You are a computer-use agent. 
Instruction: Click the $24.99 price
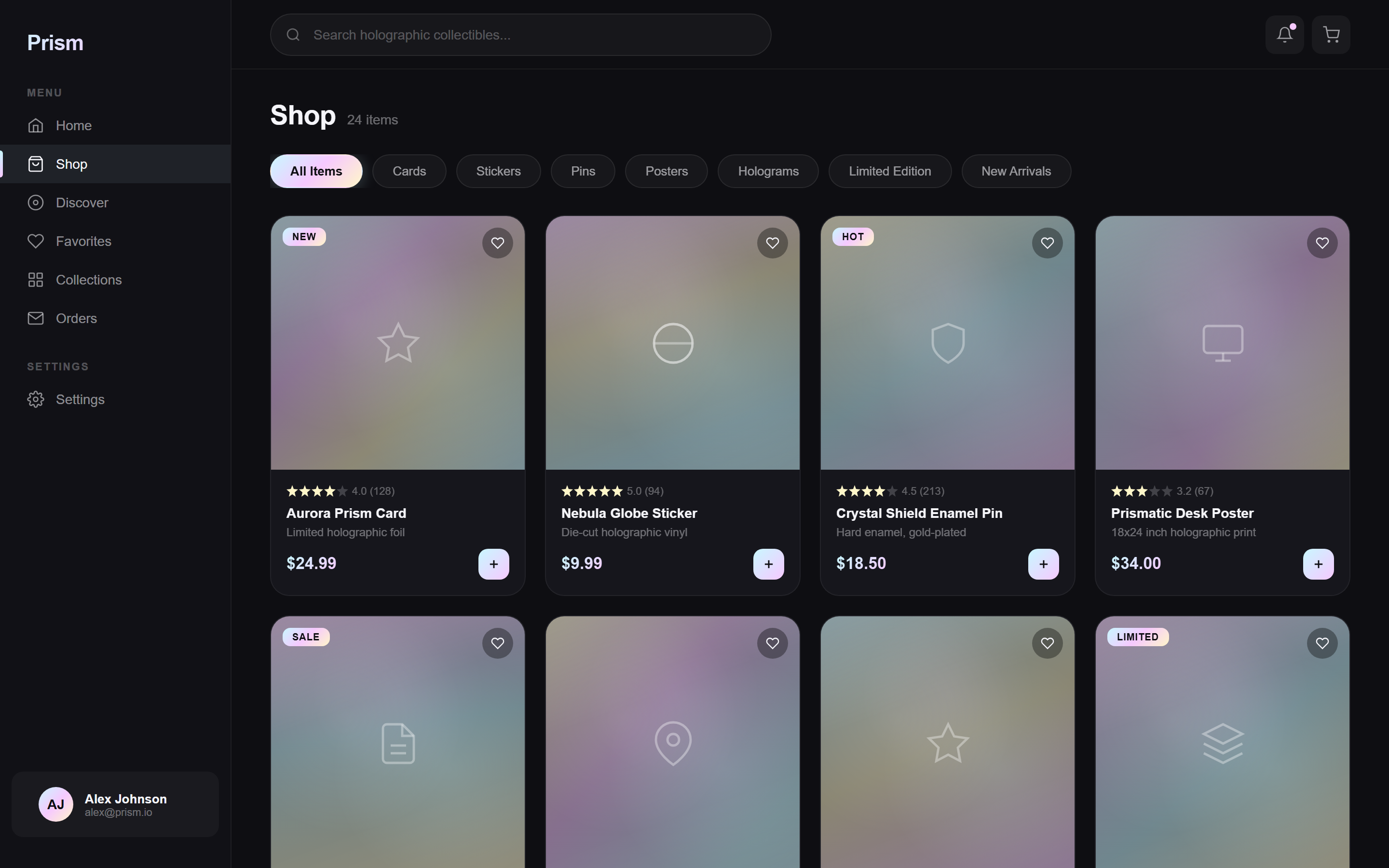311,563
